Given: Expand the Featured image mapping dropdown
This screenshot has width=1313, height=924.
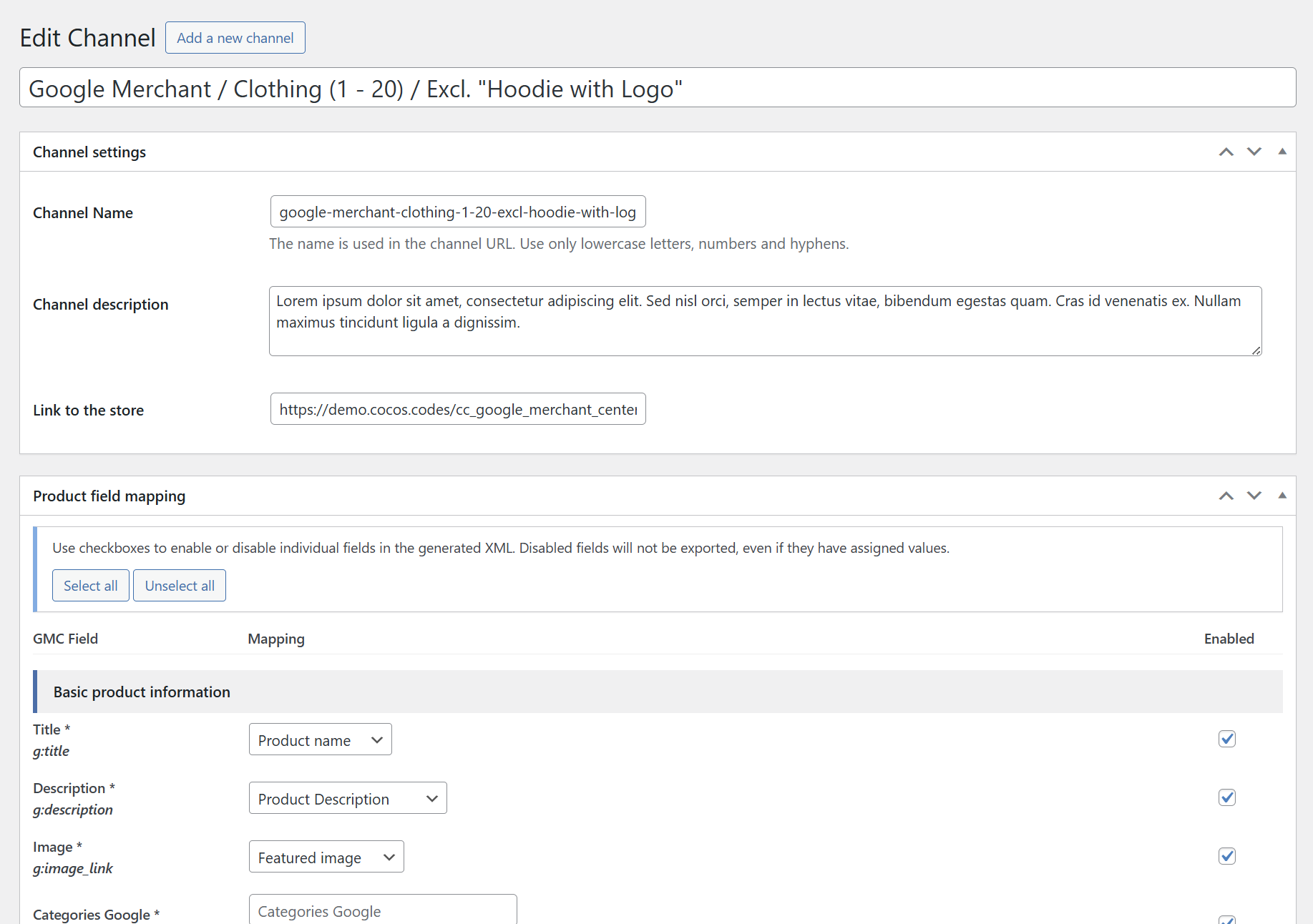Looking at the screenshot, I should tap(326, 857).
